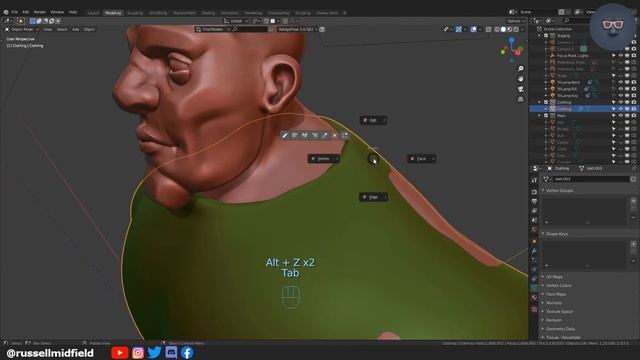Toggle viewport overlays button
640x360 pixels.
click(473, 29)
